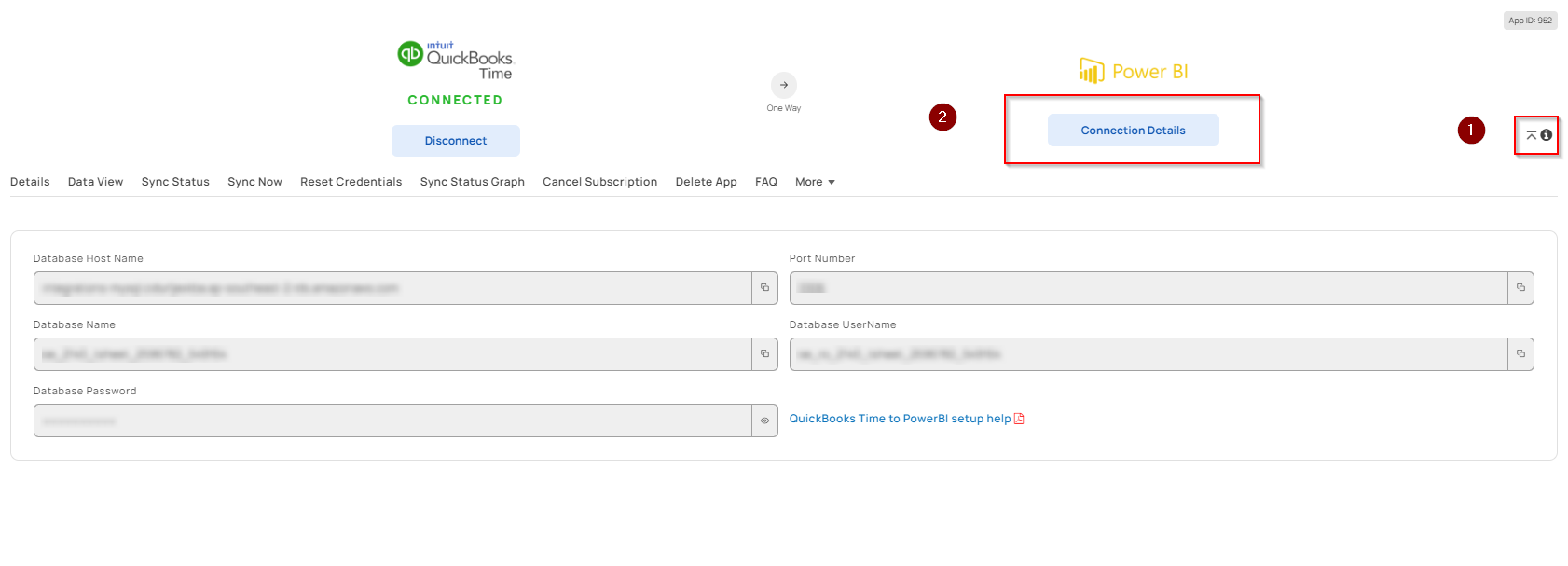Click the App ID: 952 badge
1568x566 pixels.
click(x=1531, y=21)
